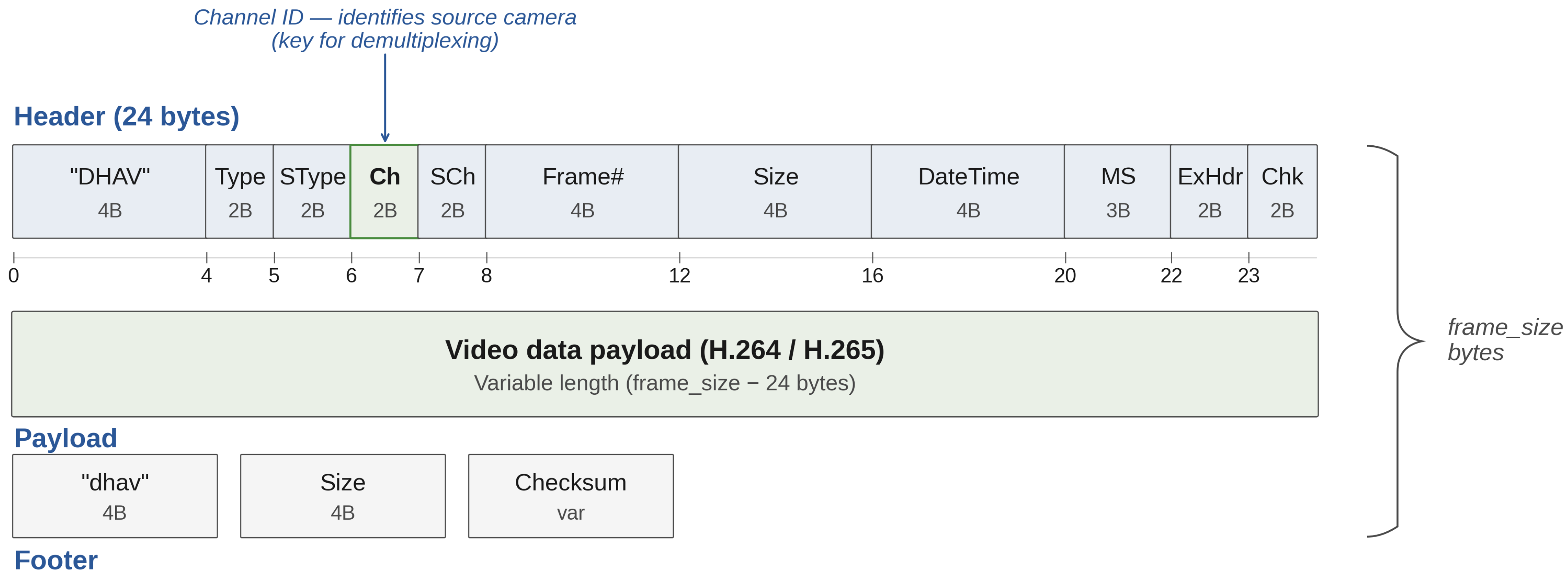Screen dimensions: 1568x575
Task: Click the header Size 4B field
Action: pyautogui.click(x=775, y=191)
